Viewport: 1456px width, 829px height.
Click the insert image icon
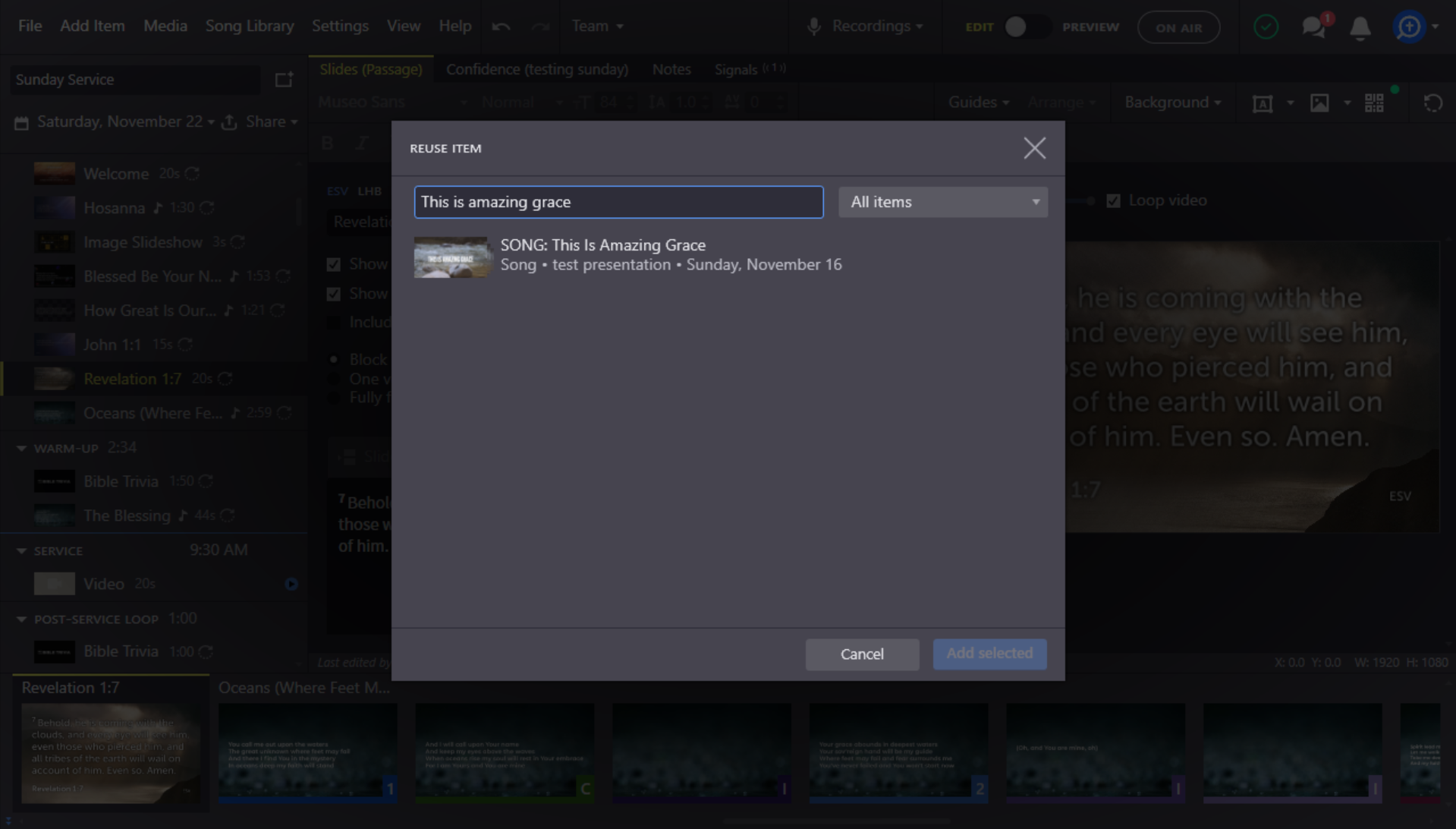click(x=1319, y=103)
